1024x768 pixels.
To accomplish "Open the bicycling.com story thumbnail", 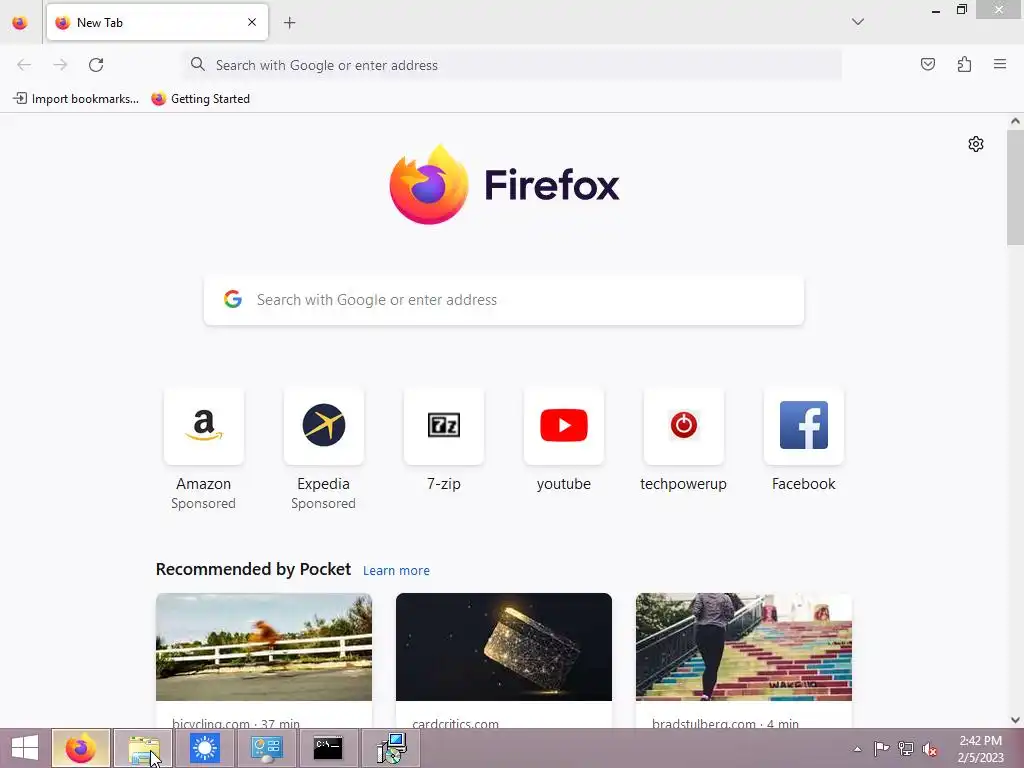I will (x=264, y=647).
